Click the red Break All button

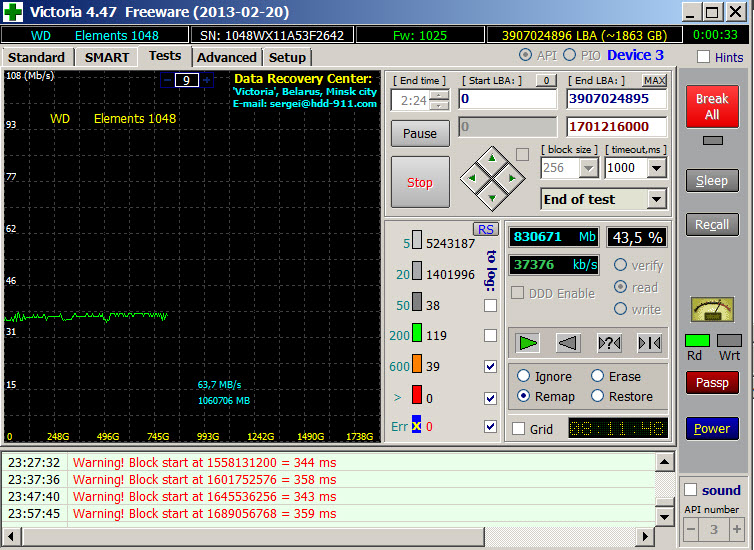712,107
